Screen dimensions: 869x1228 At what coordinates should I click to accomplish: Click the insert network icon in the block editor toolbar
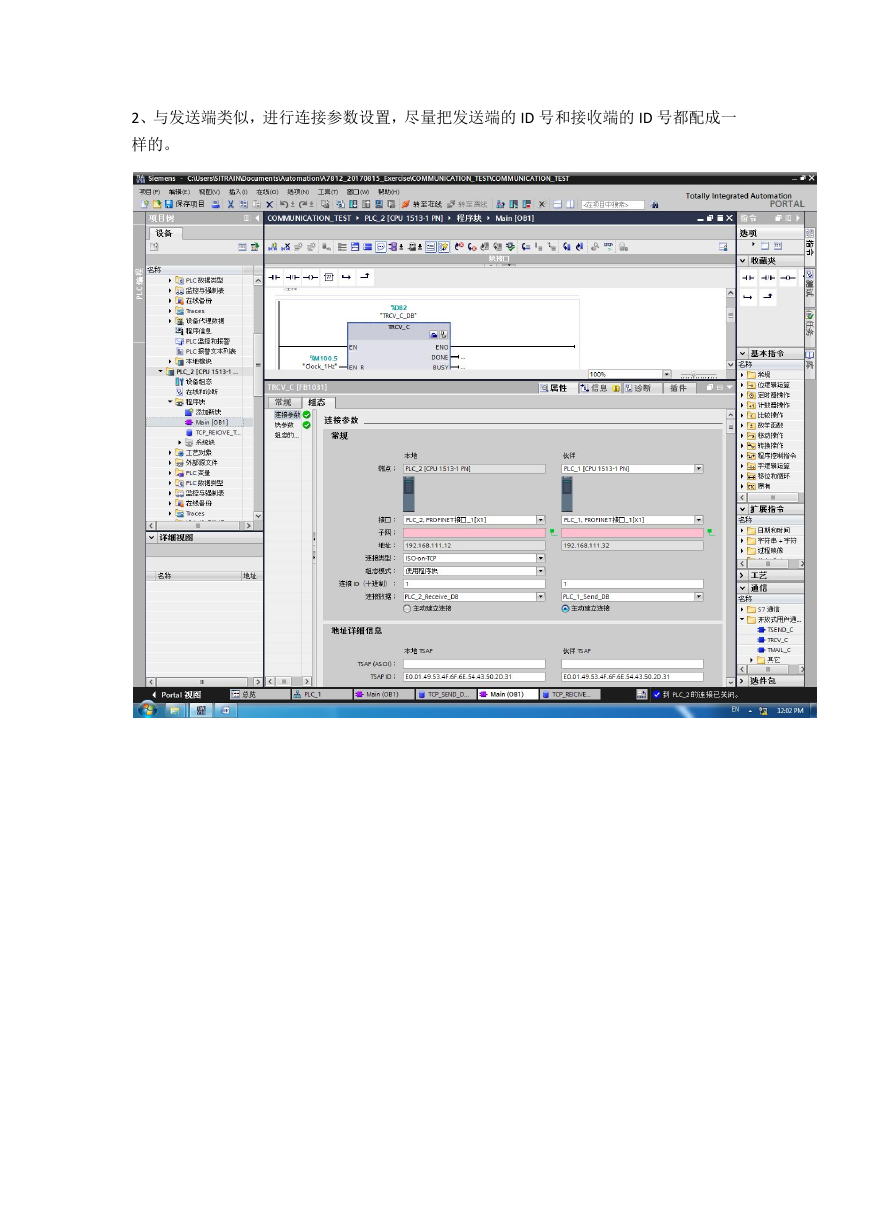(272, 246)
